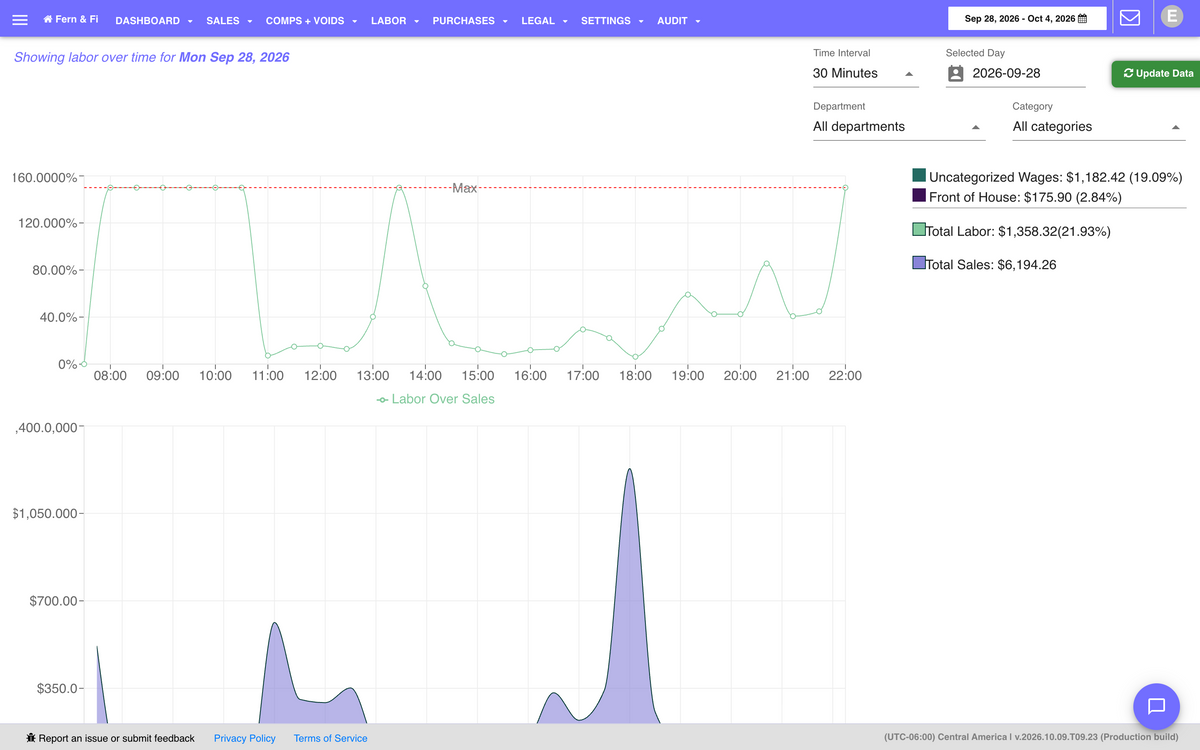This screenshot has height=750, width=1200.
Task: Open the mail envelope icon
Action: (1131, 18)
